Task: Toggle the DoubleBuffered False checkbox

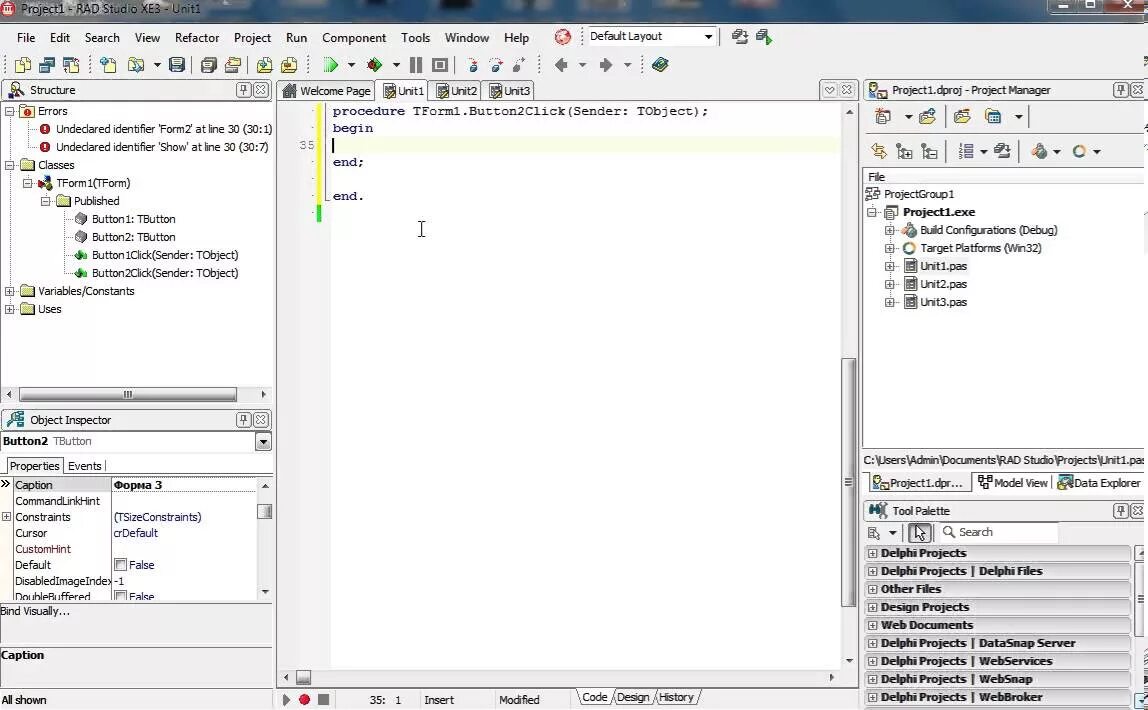Action: (x=121, y=596)
